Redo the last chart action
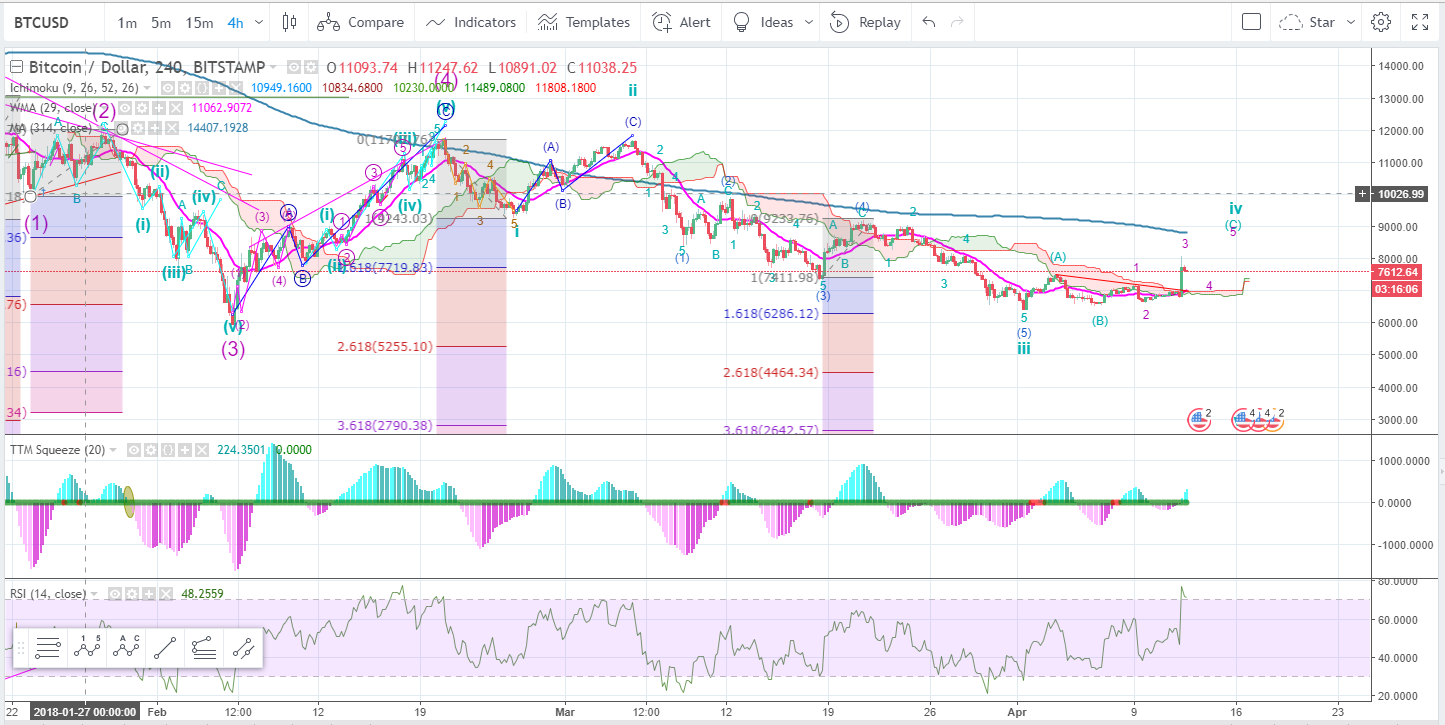Image resolution: width=1445 pixels, height=725 pixels. (957, 22)
